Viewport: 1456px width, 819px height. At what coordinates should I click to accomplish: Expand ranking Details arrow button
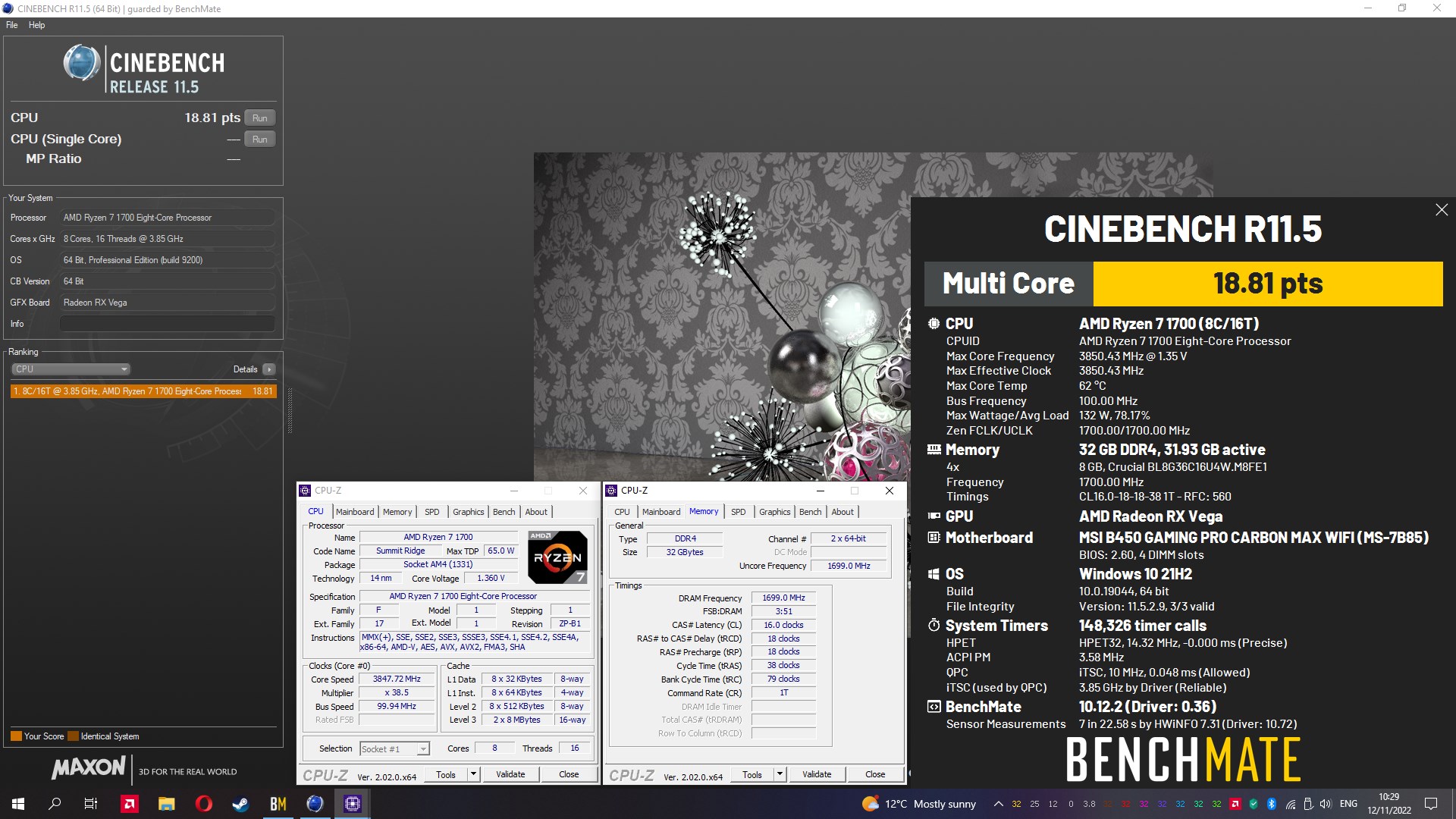(268, 369)
